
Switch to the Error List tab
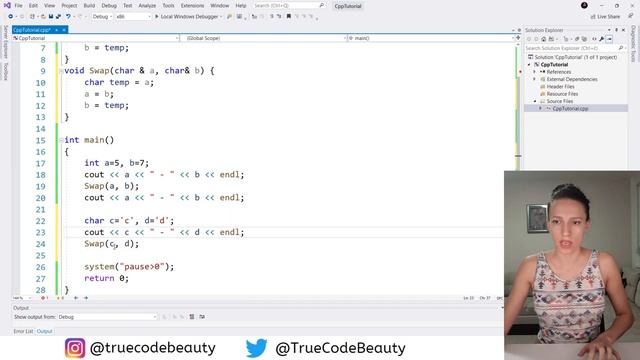click(23, 331)
